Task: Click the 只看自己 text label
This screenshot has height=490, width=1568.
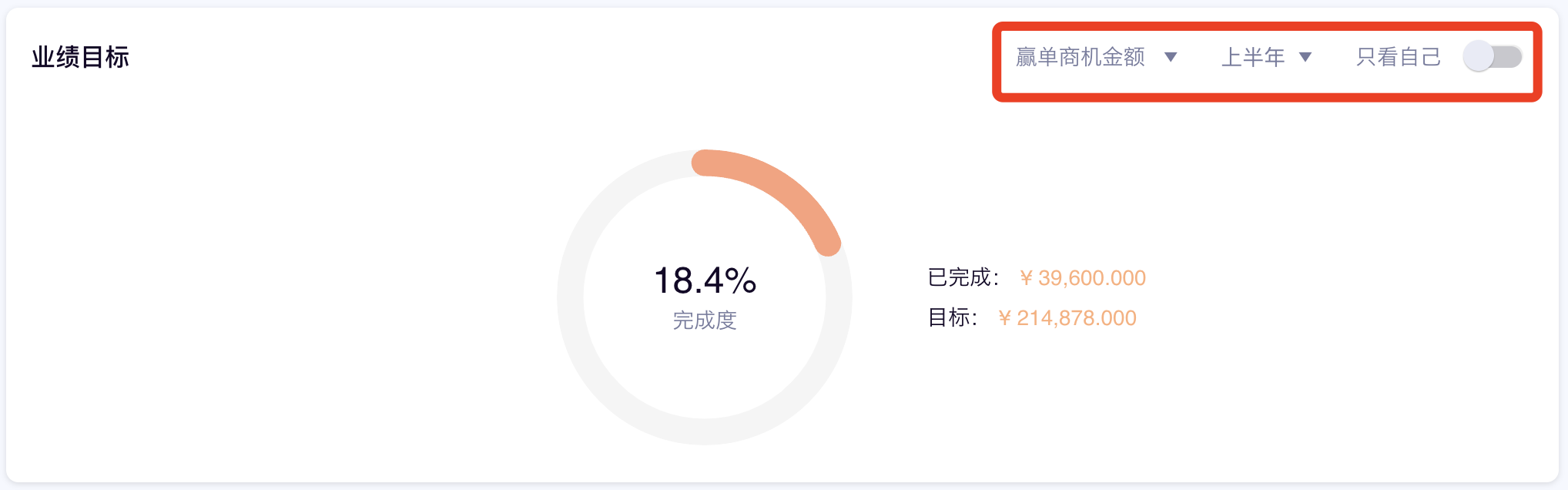Action: coord(1398,57)
